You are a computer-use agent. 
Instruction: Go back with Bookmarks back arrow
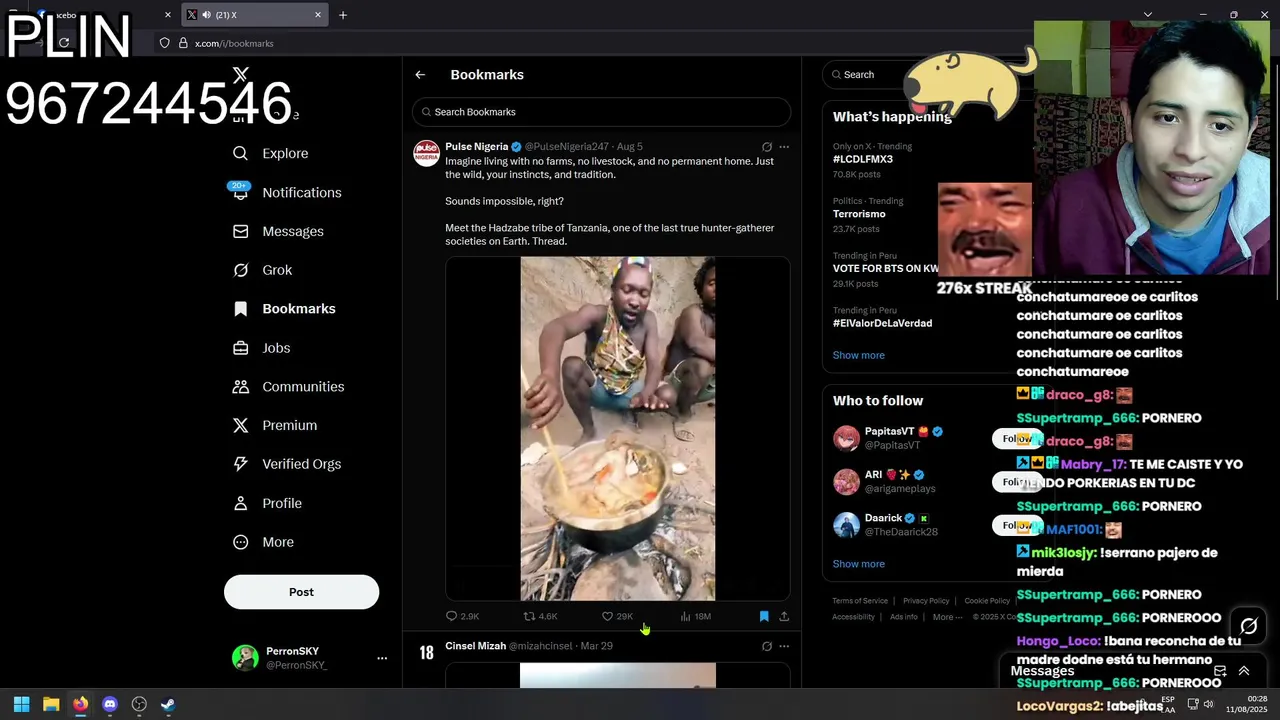[420, 75]
